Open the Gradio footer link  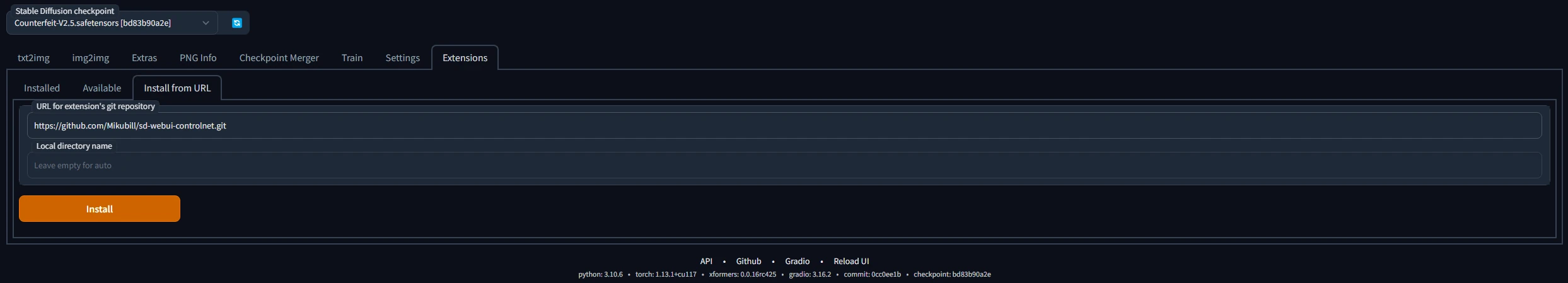798,261
